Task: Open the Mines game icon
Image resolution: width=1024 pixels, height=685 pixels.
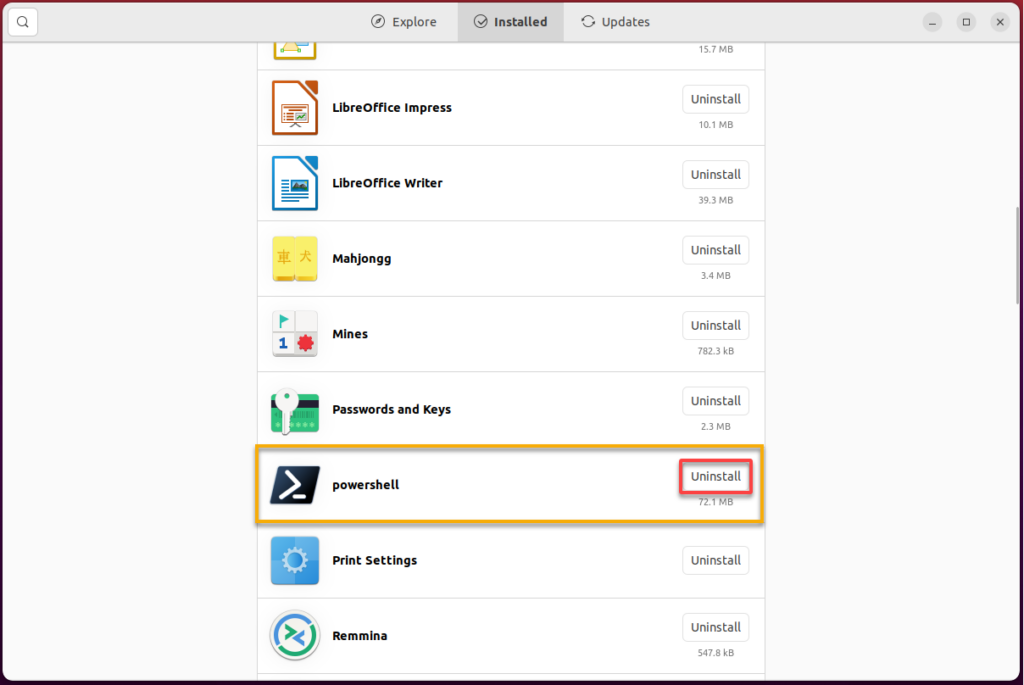Action: tap(294, 334)
